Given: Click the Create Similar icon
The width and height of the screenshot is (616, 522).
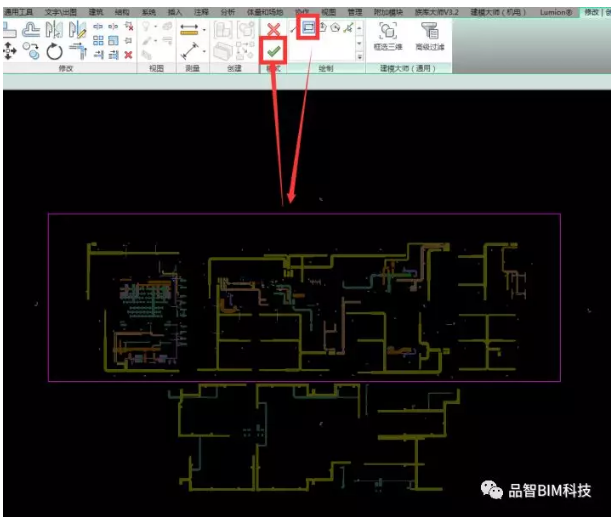Looking at the screenshot, I should 246,51.
